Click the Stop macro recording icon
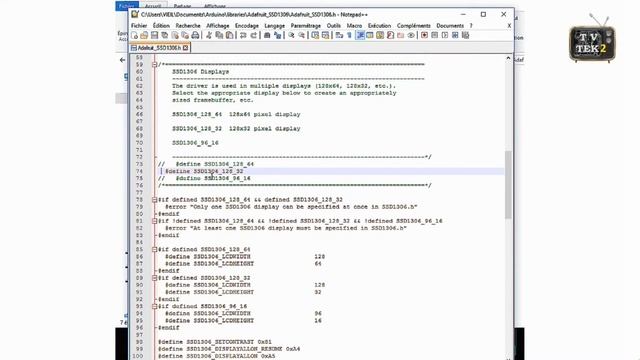The height and width of the screenshot is (360, 640). coord(435,36)
